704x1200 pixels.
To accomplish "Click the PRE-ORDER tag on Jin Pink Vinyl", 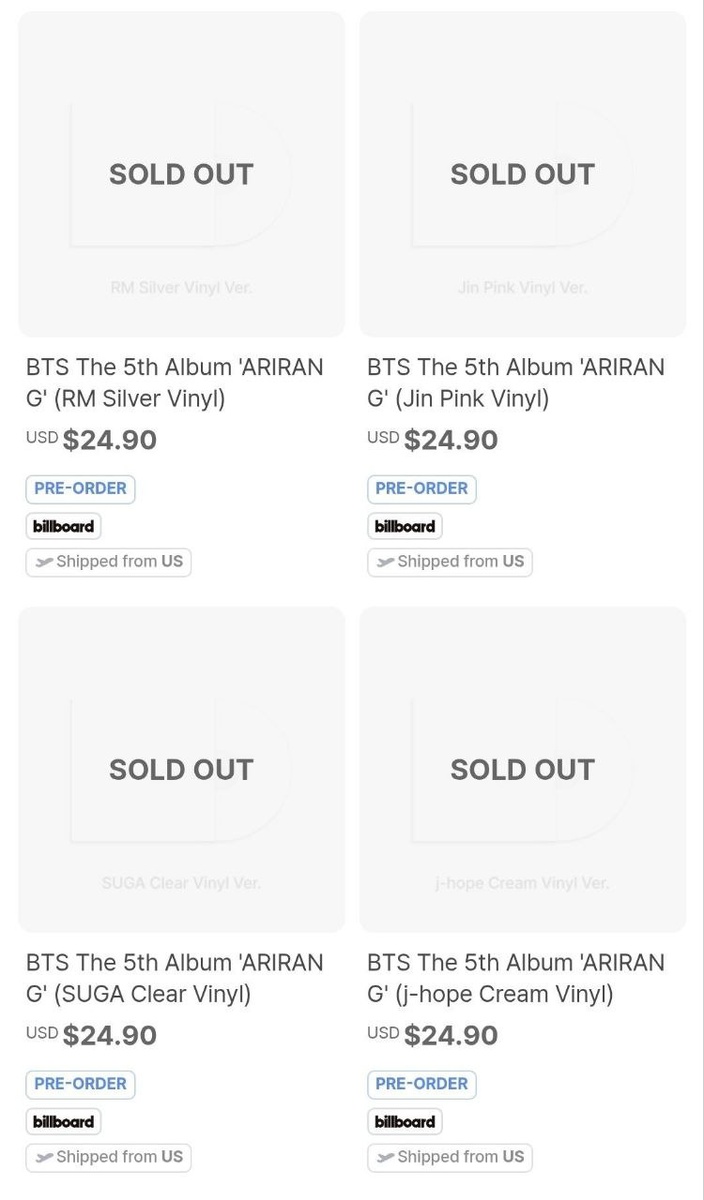I will point(421,489).
